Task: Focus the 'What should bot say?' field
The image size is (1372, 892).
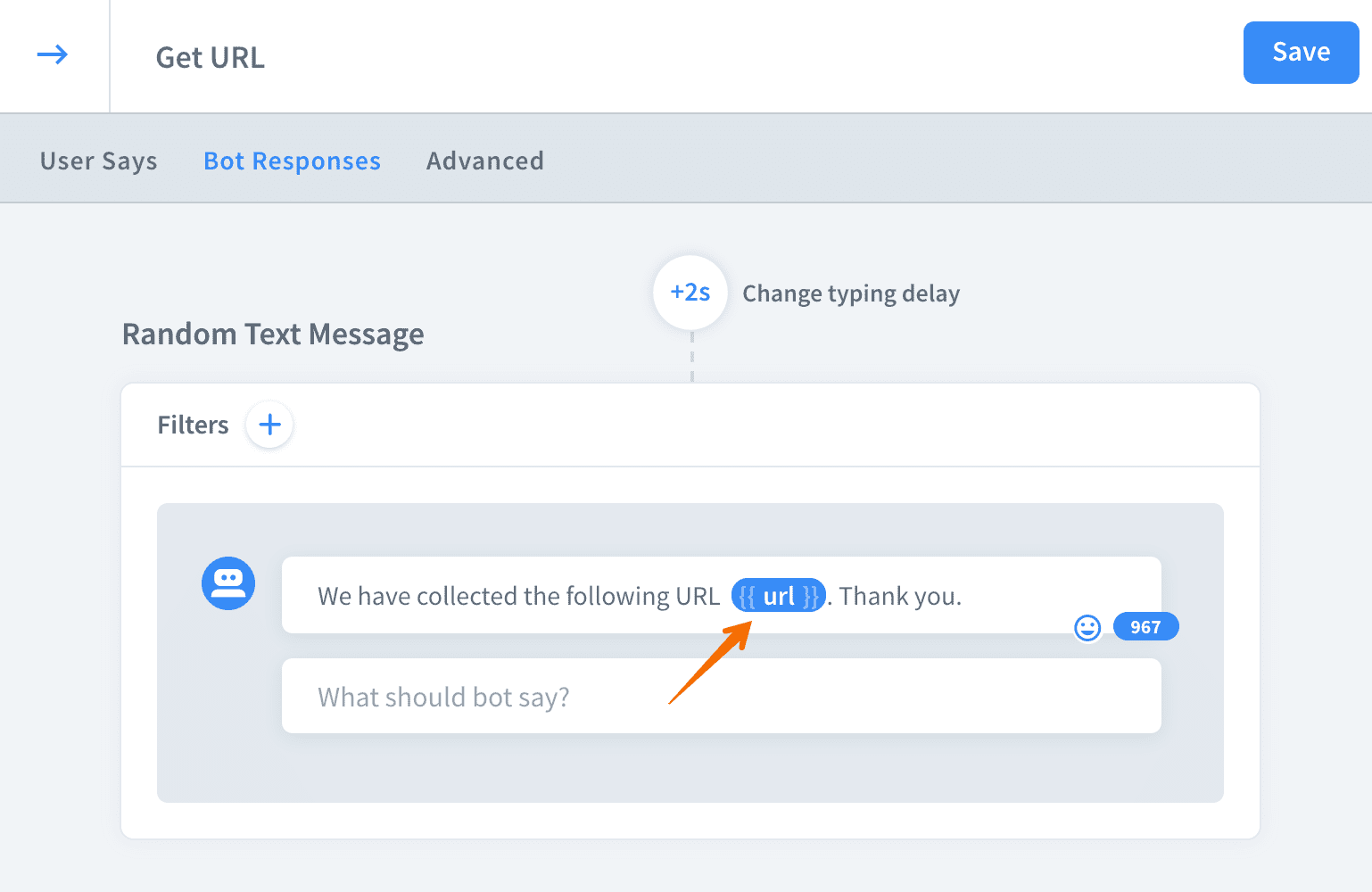Action: [x=721, y=697]
